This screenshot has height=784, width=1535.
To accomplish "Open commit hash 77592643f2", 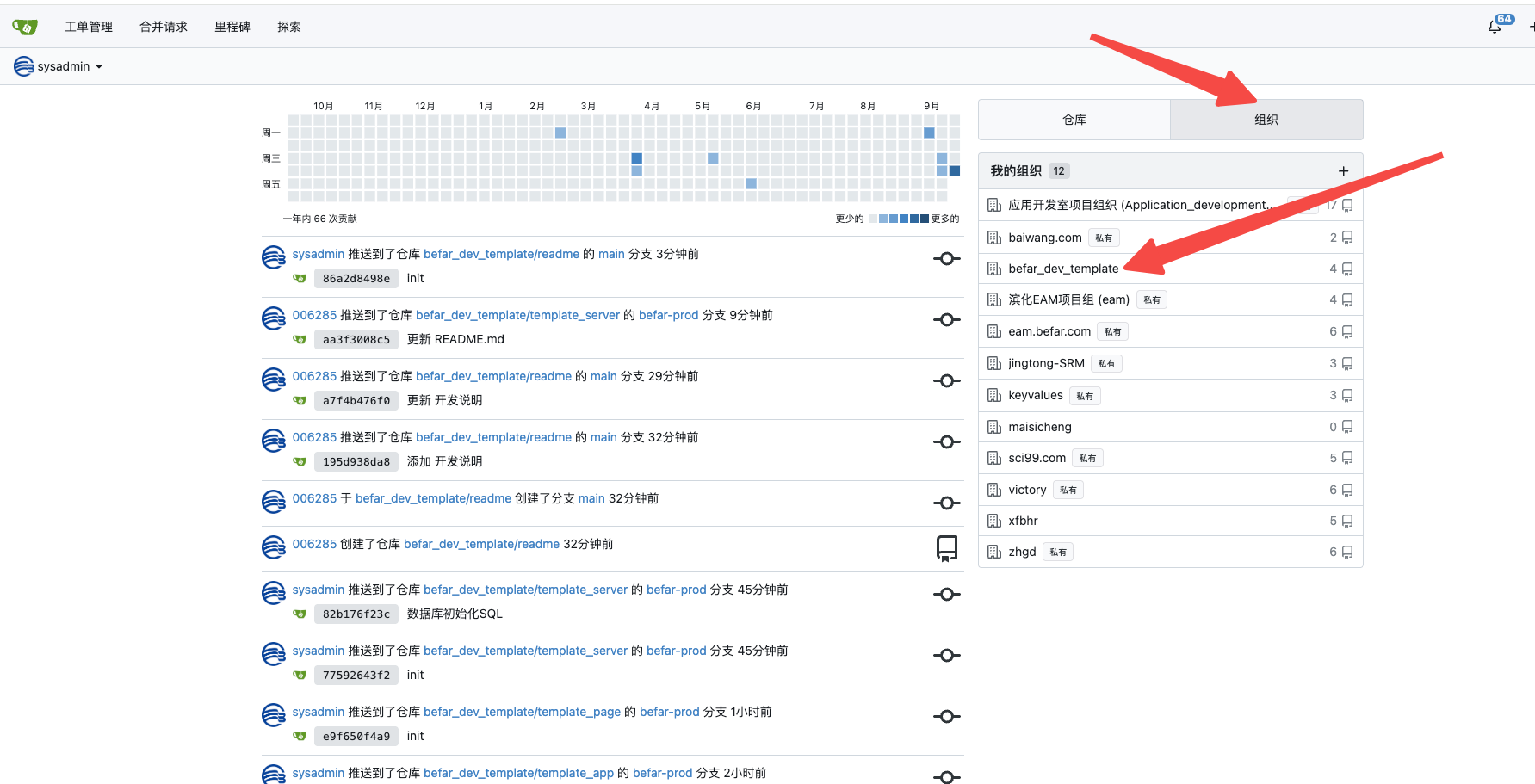I will (356, 675).
